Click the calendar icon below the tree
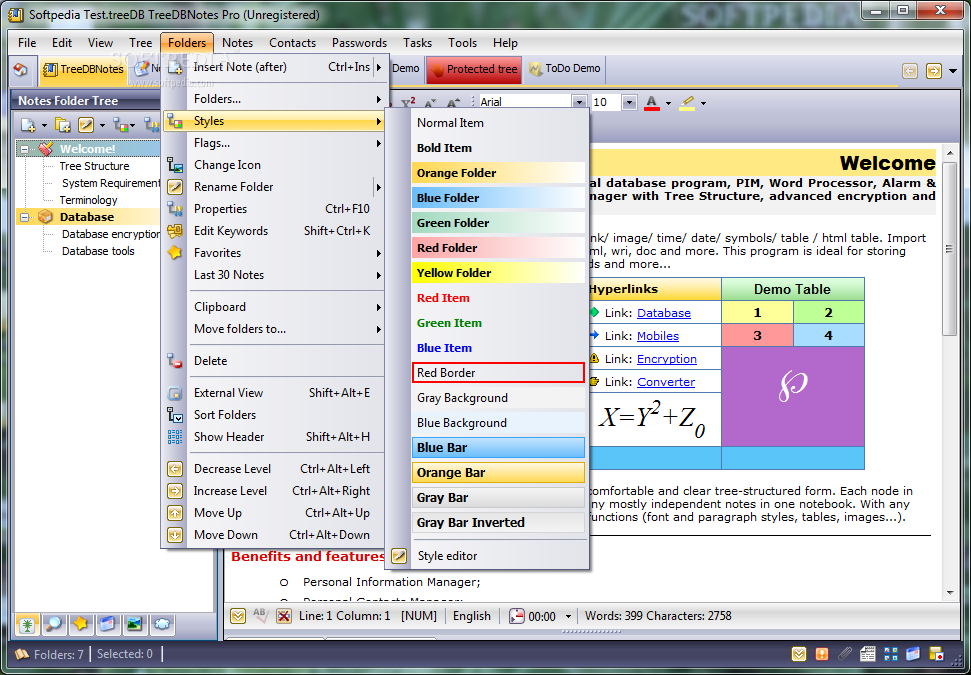This screenshot has width=971, height=675. 107,624
